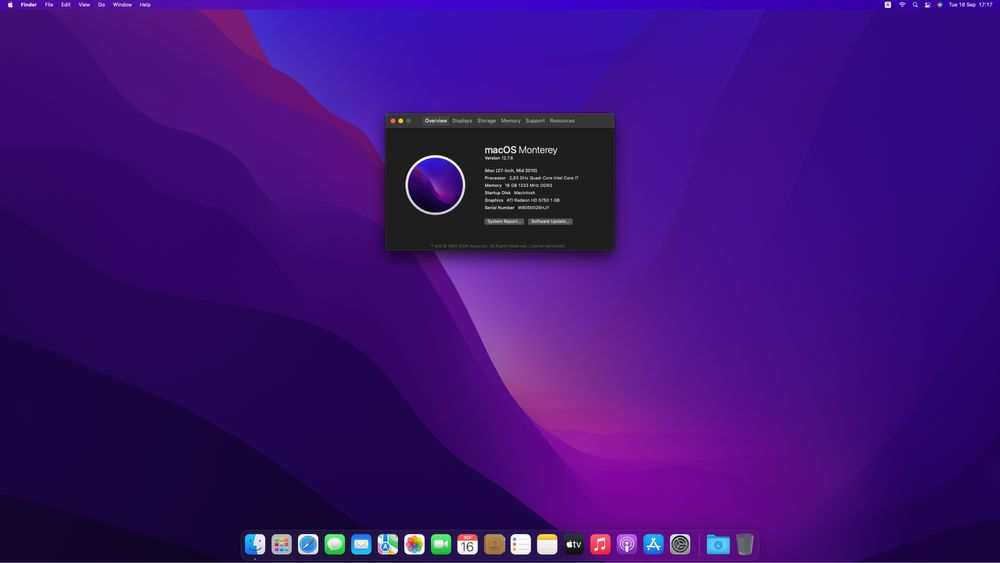Open the Window menu
The height and width of the screenshot is (563, 1000).
click(122, 4)
